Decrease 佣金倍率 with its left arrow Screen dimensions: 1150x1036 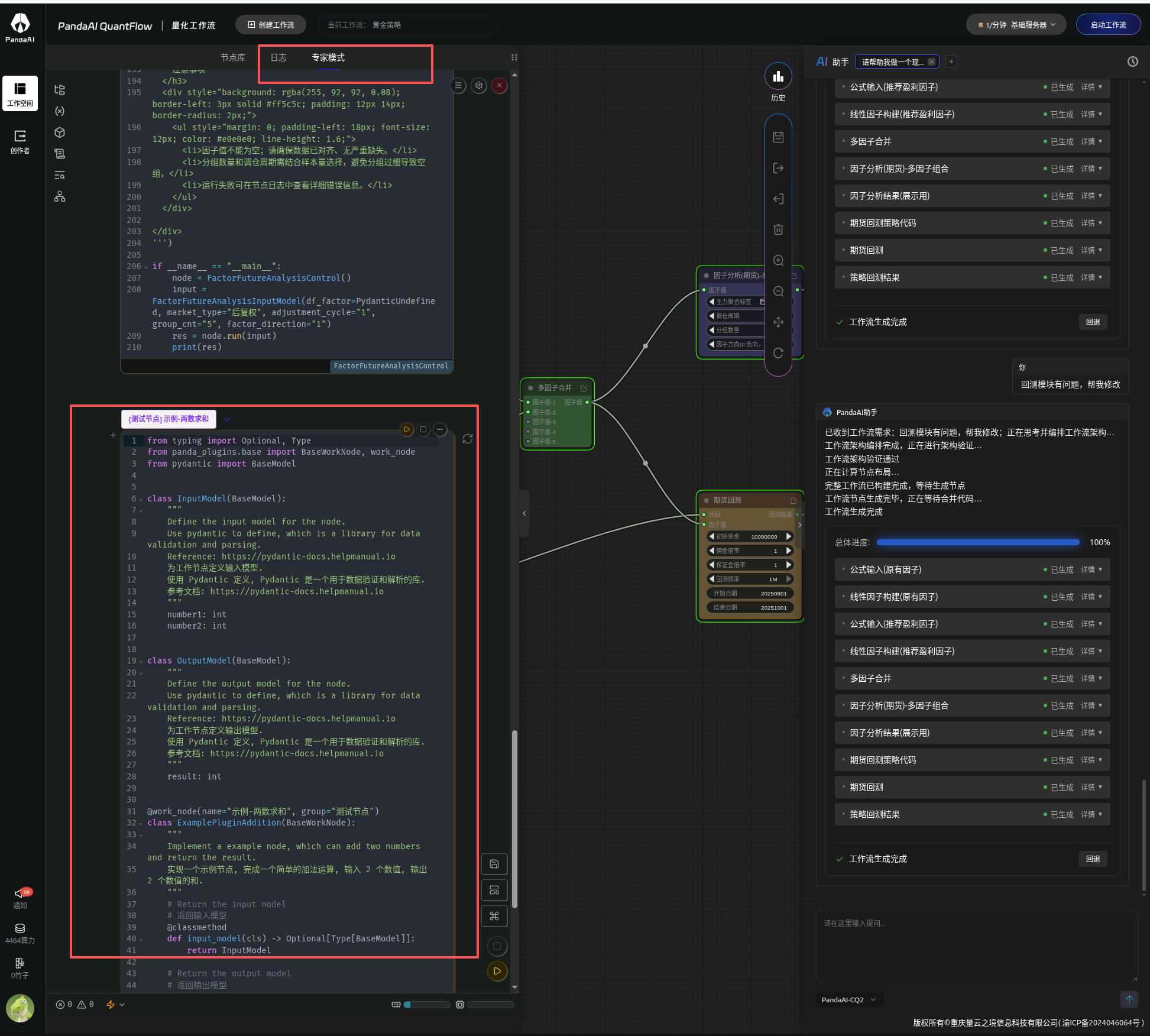[711, 551]
